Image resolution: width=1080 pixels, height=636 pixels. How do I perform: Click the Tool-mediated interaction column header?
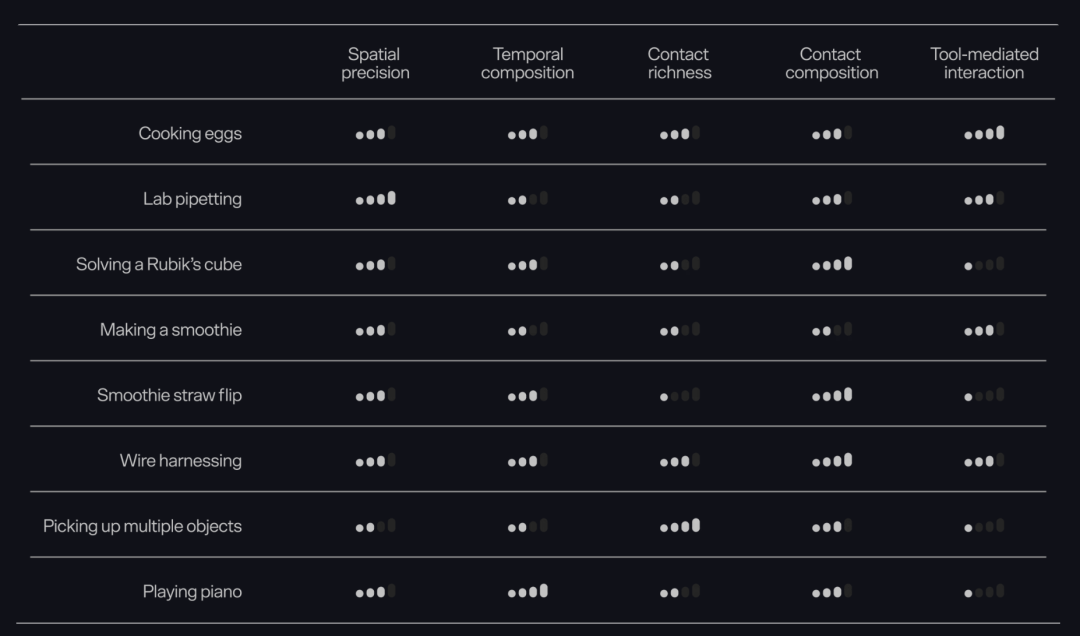(984, 63)
